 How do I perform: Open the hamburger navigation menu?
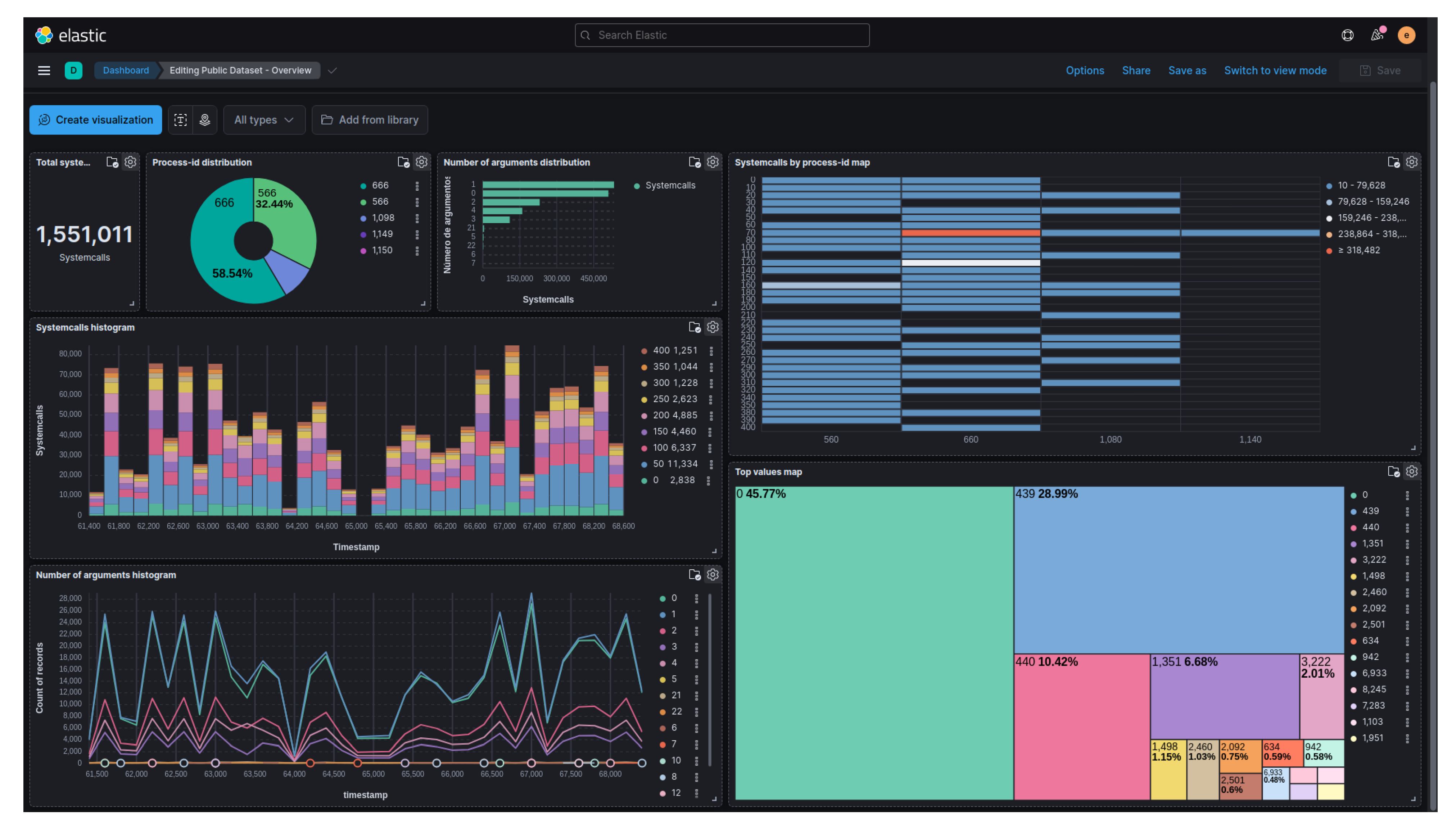pyautogui.click(x=44, y=70)
